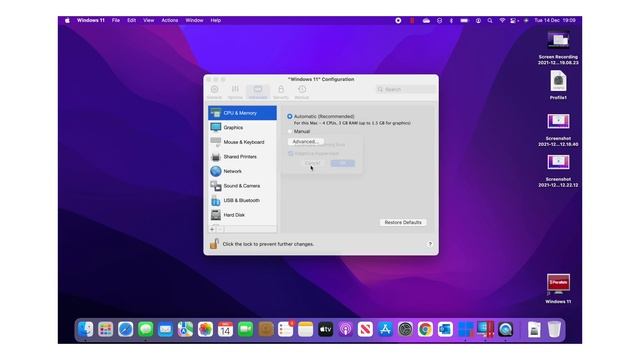
Task: Open the Graphics settings in the sidebar
Action: point(242,128)
